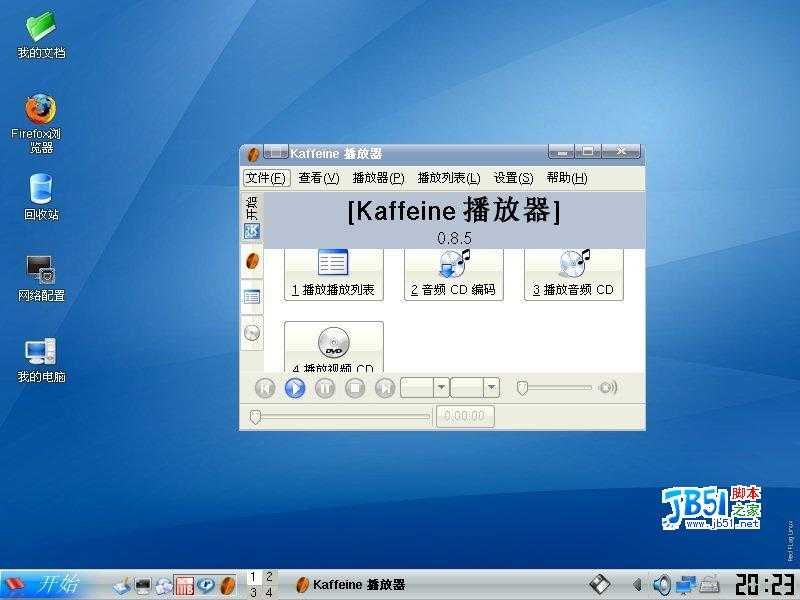Click the volume slider handle in Kaffeine
The image size is (800, 600).
click(x=522, y=388)
